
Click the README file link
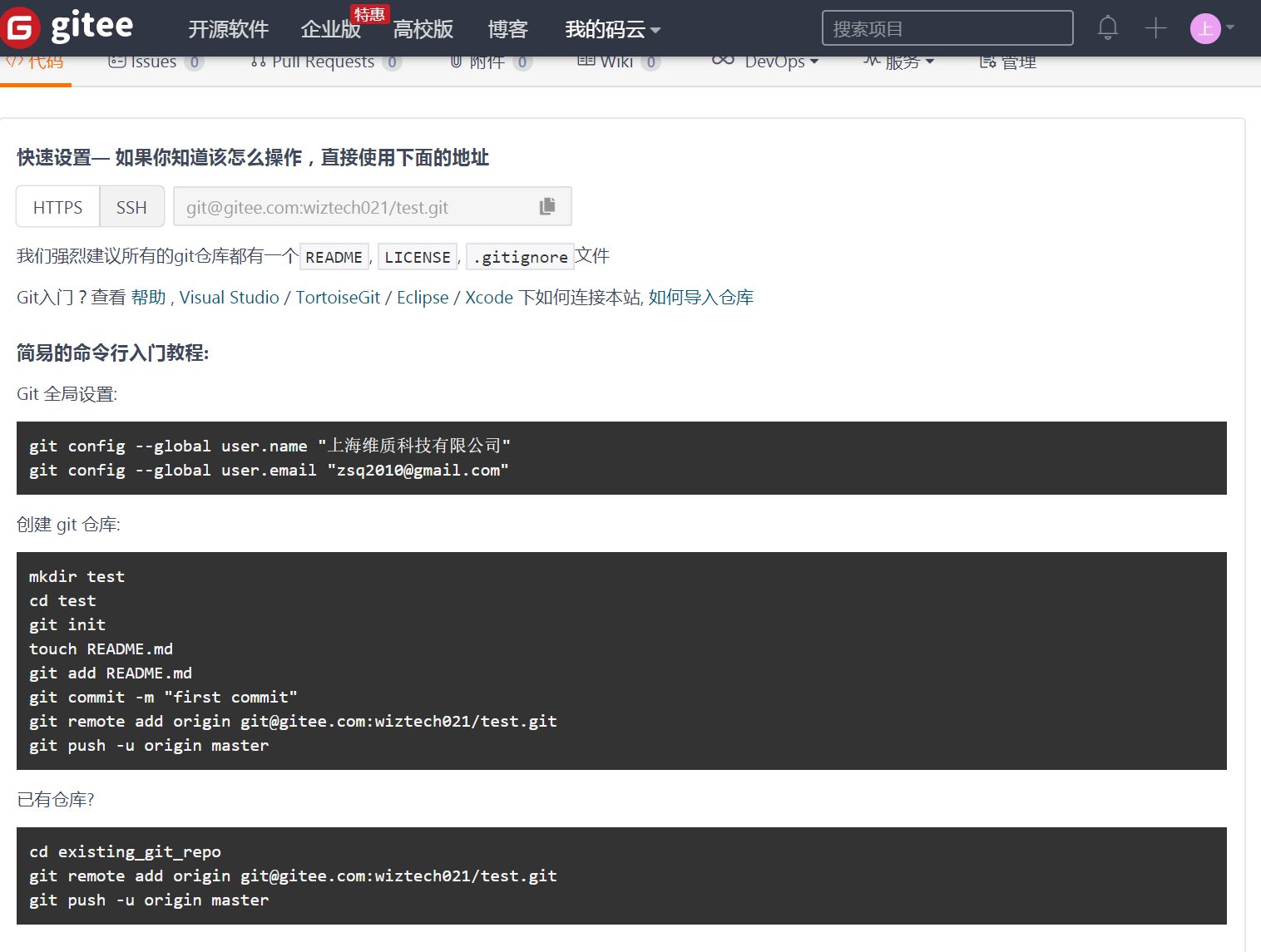tap(334, 257)
